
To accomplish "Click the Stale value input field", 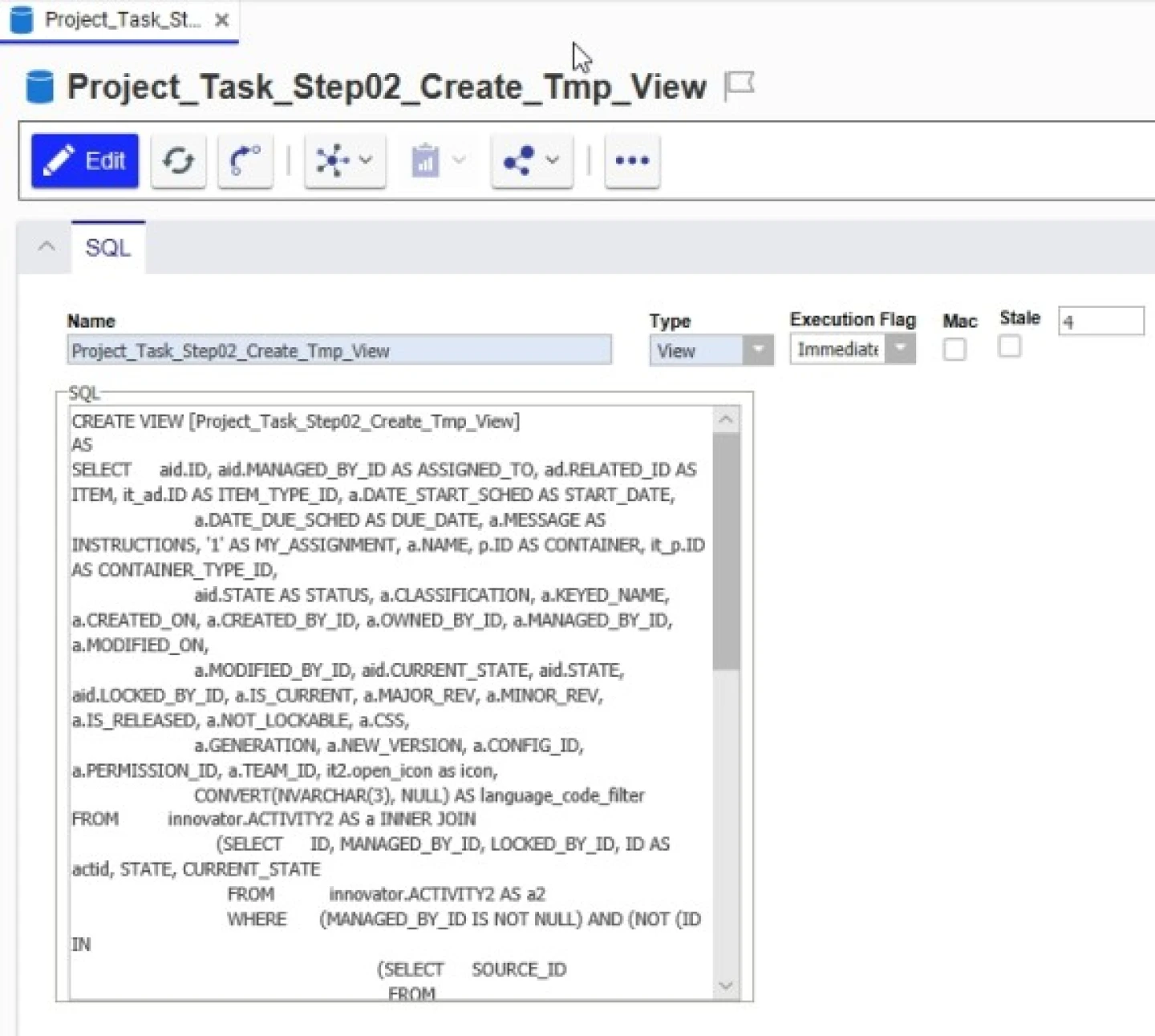I will pyautogui.click(x=1100, y=321).
